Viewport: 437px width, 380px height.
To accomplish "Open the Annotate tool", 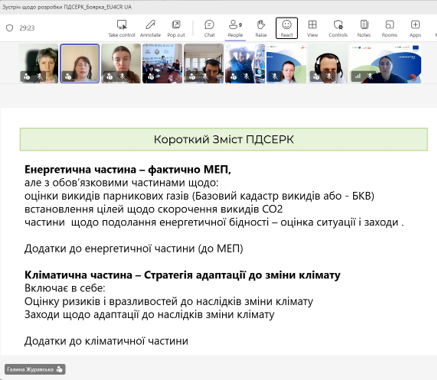I will click(x=150, y=28).
